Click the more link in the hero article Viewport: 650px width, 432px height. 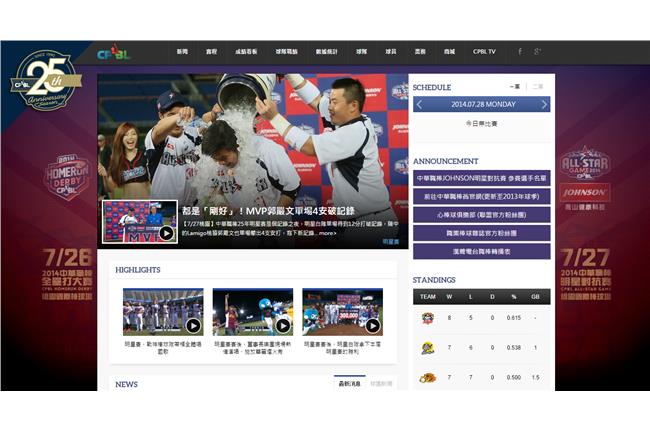tap(327, 233)
